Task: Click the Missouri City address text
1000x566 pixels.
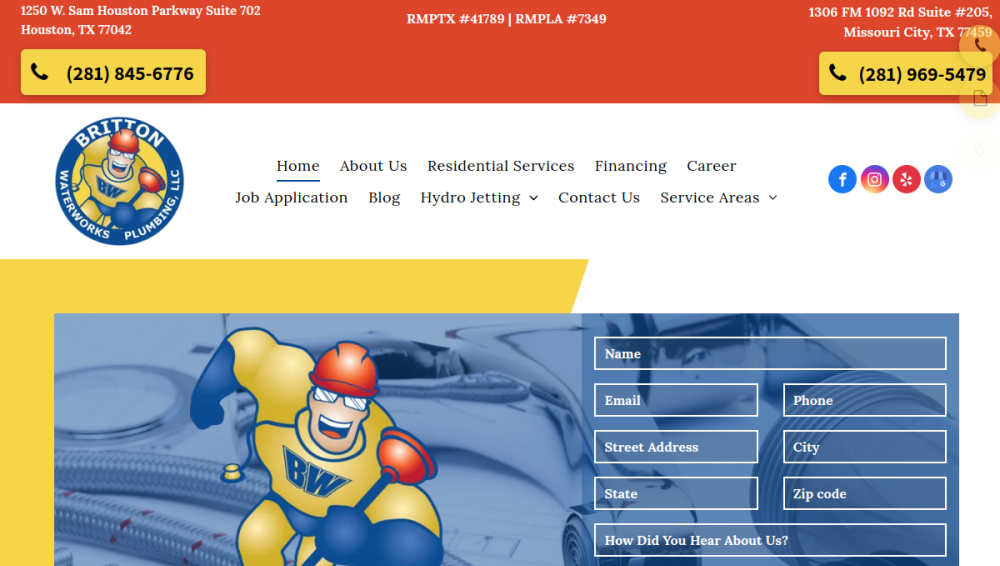Action: coord(900,22)
